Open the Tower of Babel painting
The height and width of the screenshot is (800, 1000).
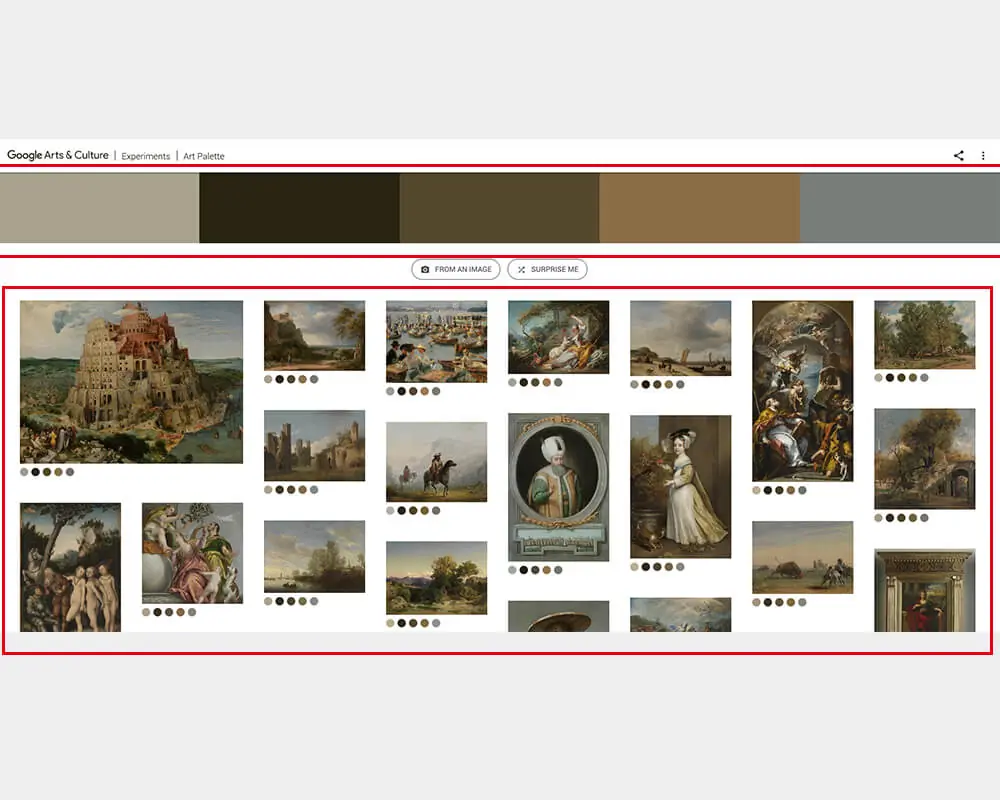131,382
